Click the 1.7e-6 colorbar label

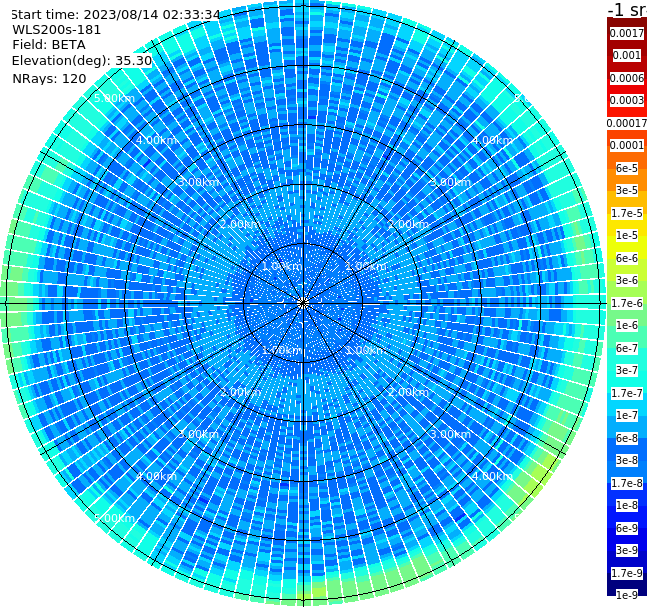pos(627,303)
